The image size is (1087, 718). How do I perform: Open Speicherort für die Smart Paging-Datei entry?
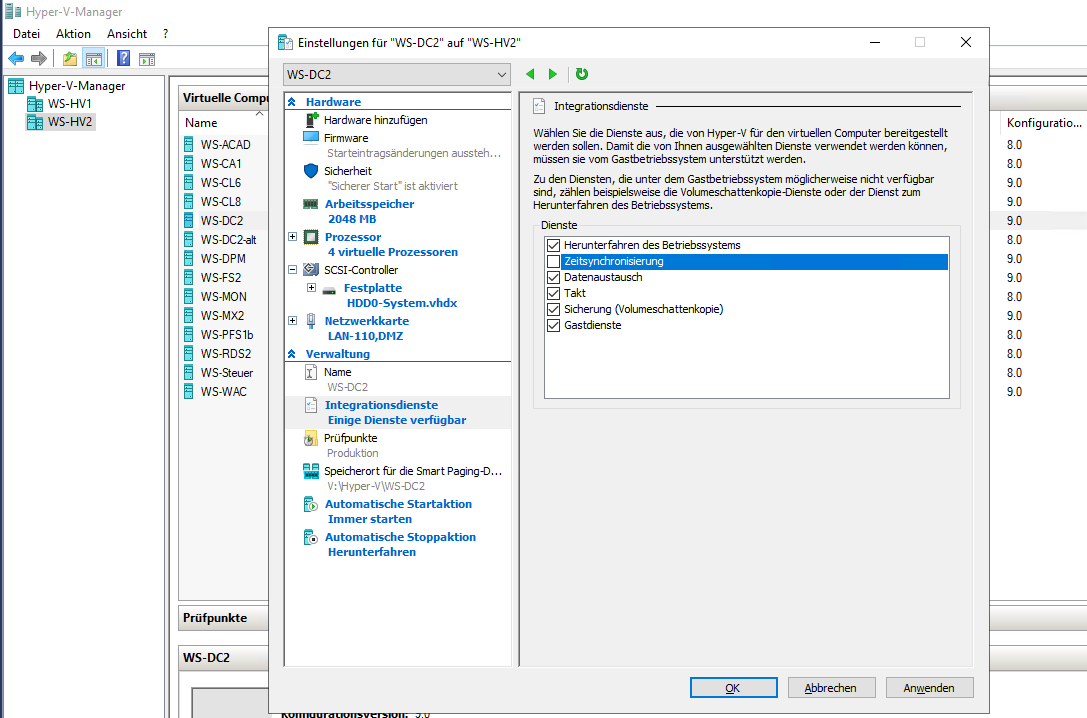tap(412, 471)
